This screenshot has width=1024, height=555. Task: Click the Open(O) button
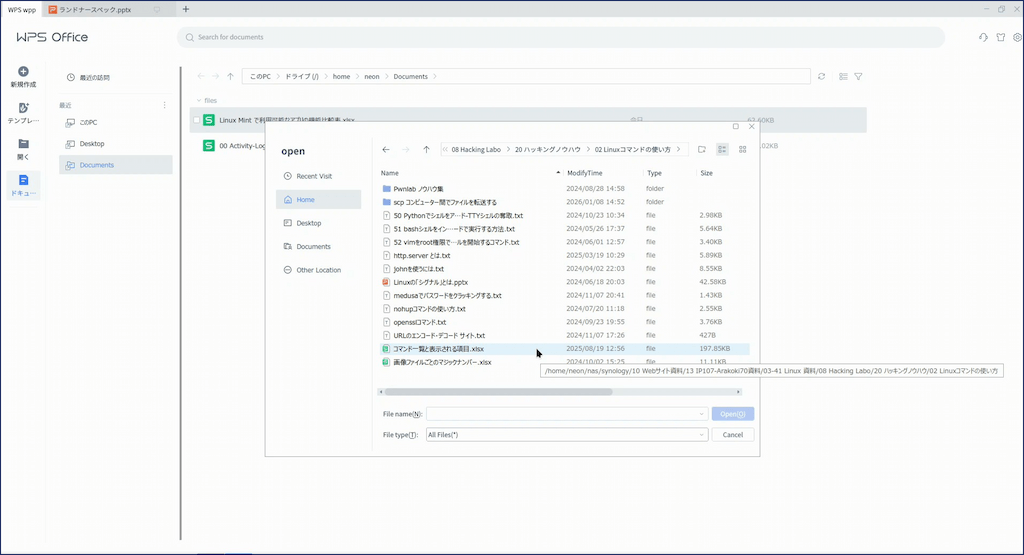click(733, 414)
